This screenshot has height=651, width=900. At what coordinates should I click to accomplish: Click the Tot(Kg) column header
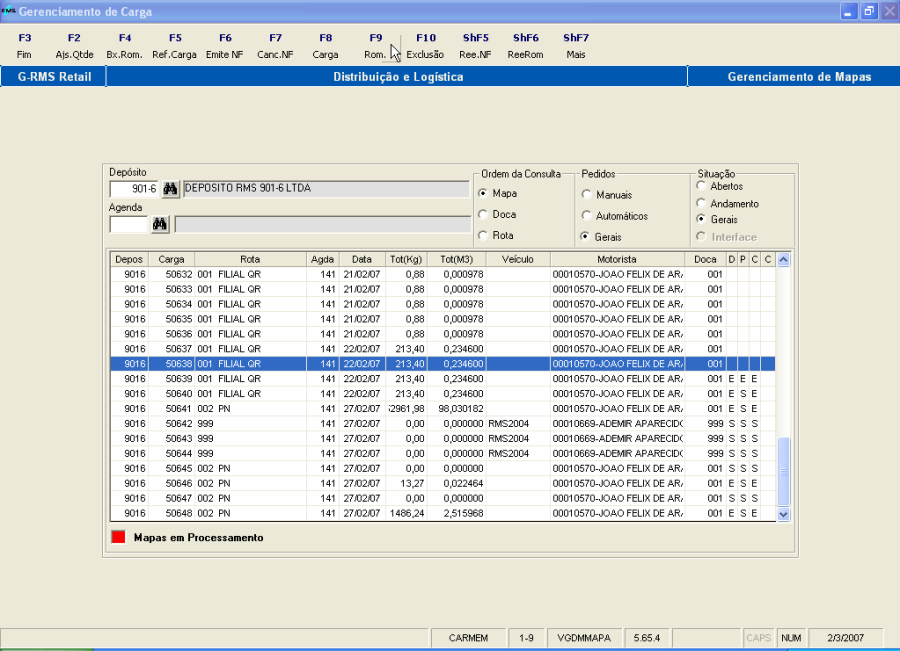[x=406, y=259]
